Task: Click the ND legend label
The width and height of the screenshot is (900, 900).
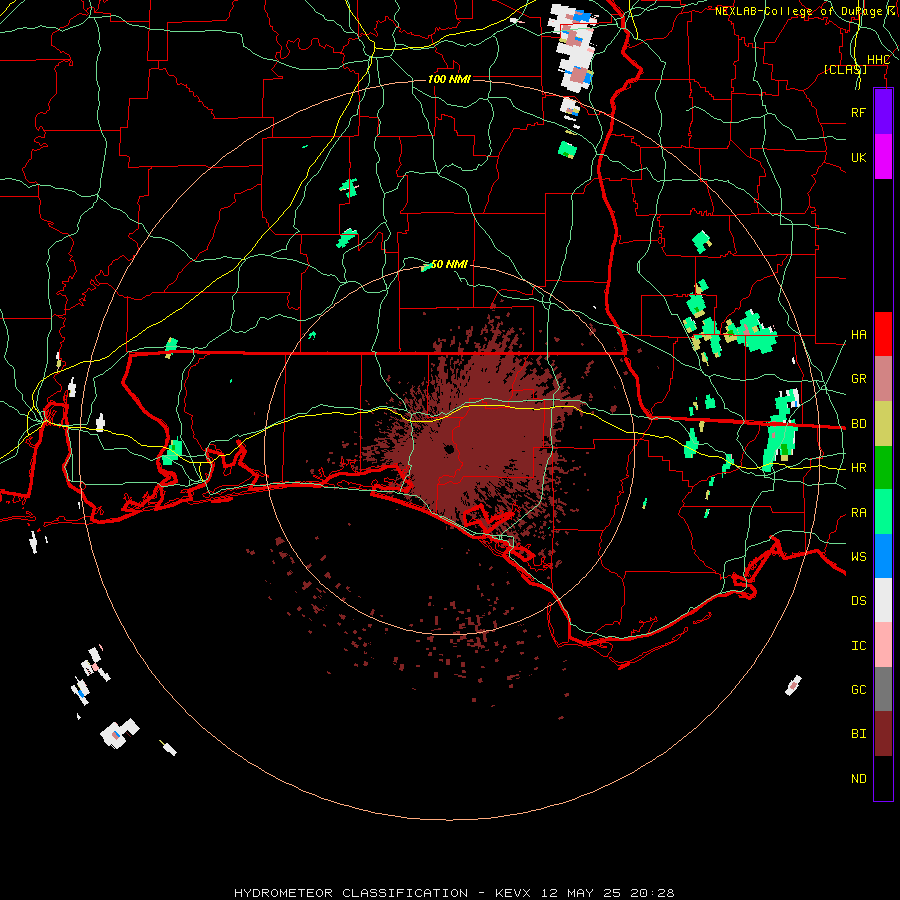Action: tap(858, 779)
